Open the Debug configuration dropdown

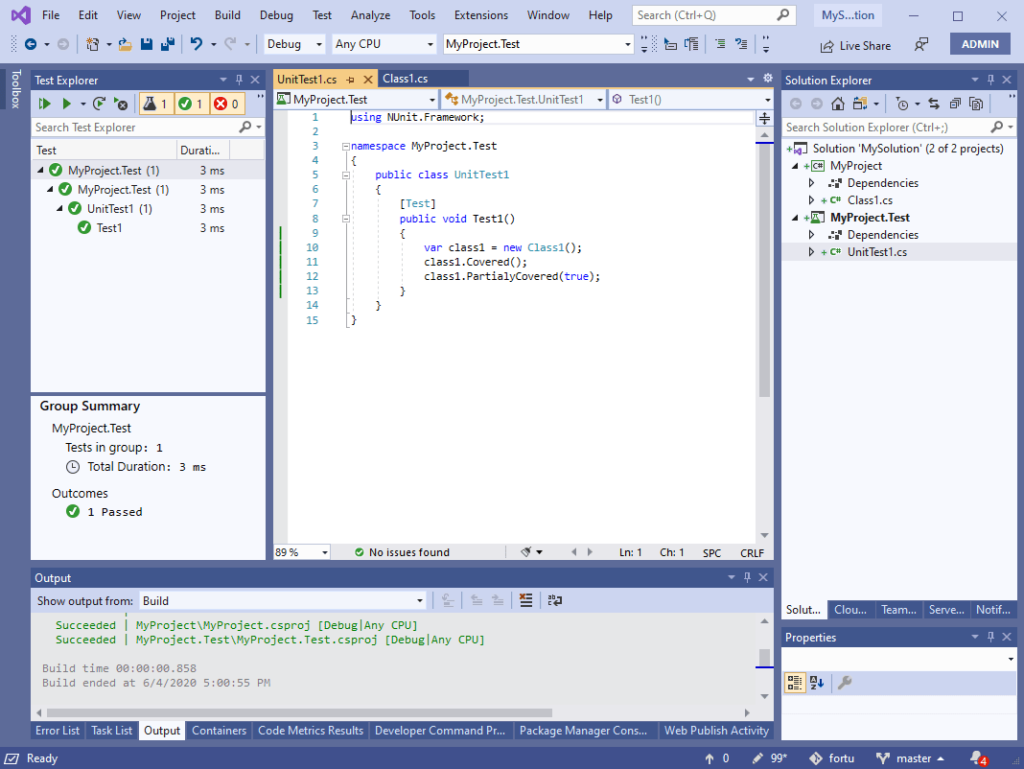tap(293, 44)
